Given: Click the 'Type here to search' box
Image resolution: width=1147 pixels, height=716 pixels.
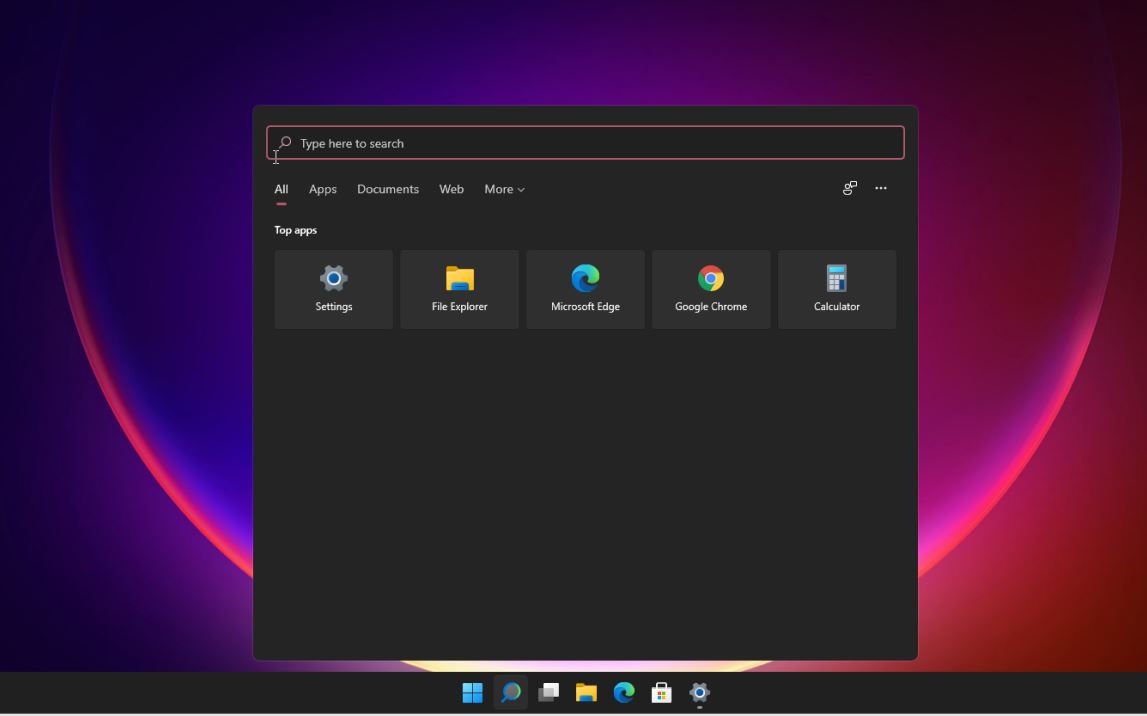Looking at the screenshot, I should point(585,143).
